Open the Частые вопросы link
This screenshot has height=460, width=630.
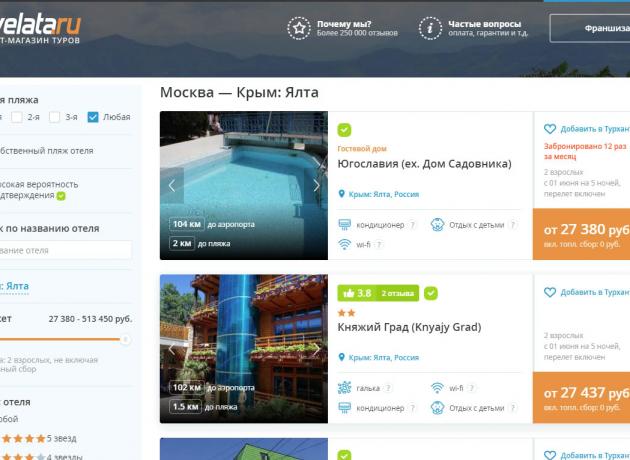pos(485,24)
